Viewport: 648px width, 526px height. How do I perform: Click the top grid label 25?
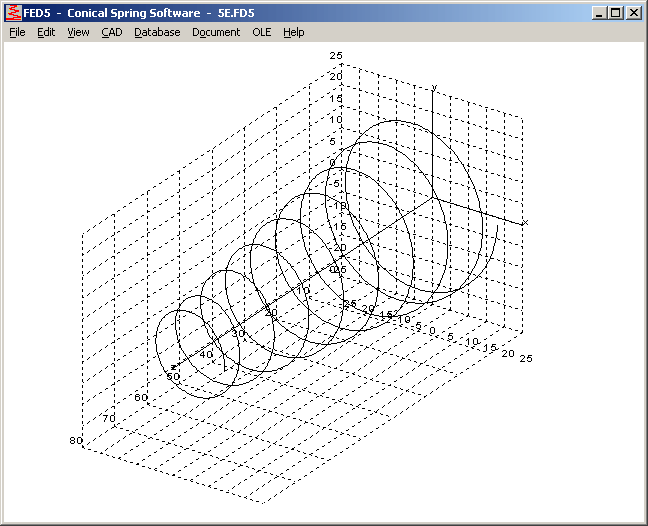(x=336, y=56)
